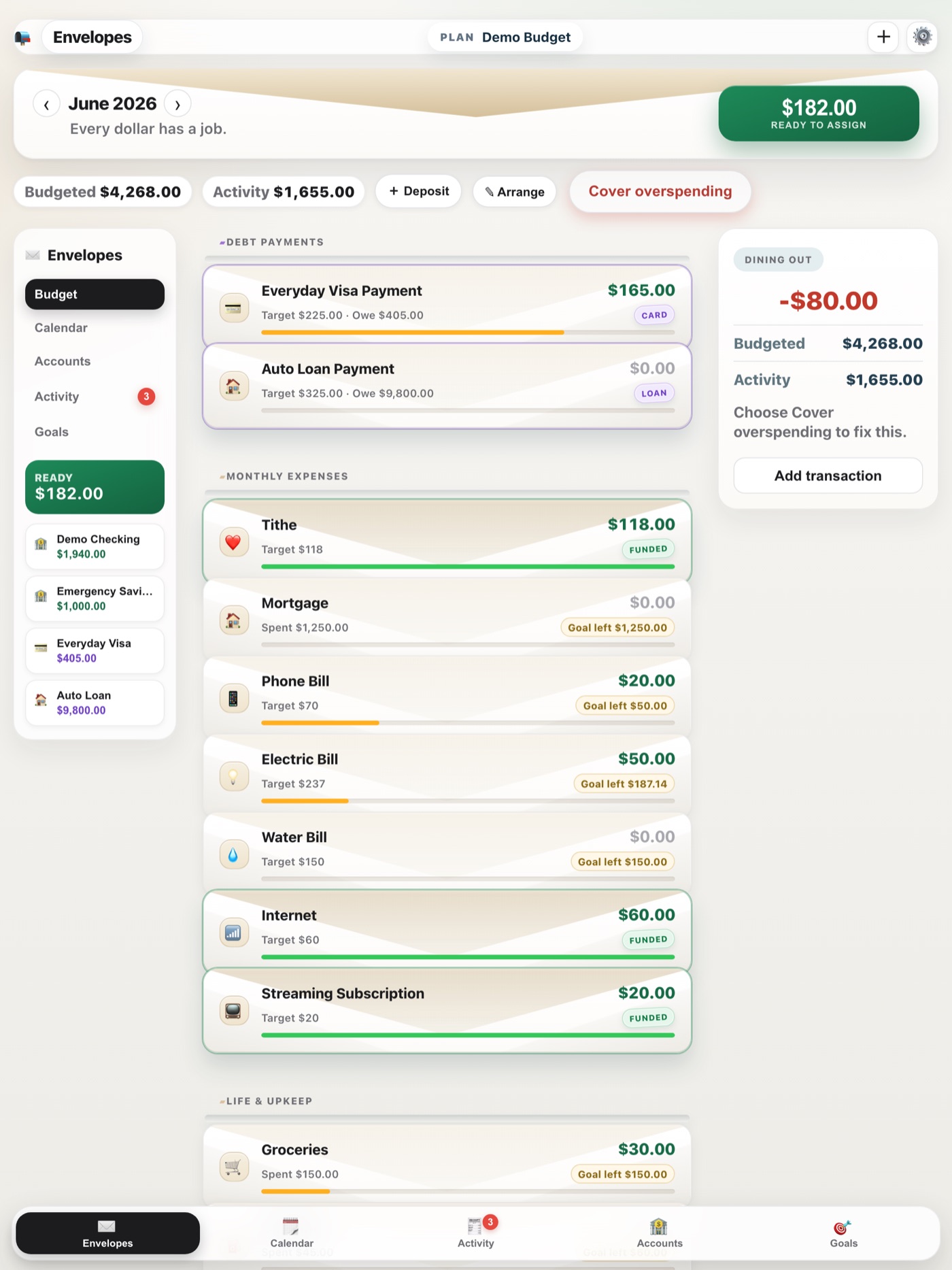Open the Everyday Visa $405.00 account card

coord(95,650)
